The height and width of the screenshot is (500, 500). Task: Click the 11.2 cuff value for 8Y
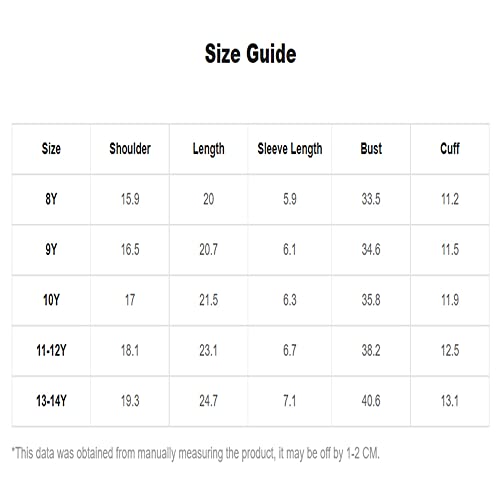click(x=450, y=199)
